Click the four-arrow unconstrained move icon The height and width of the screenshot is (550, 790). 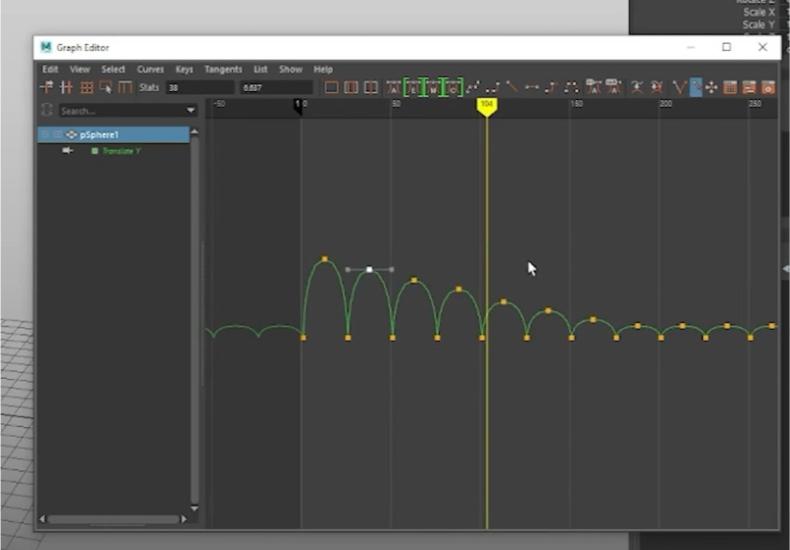pyautogui.click(x=711, y=88)
